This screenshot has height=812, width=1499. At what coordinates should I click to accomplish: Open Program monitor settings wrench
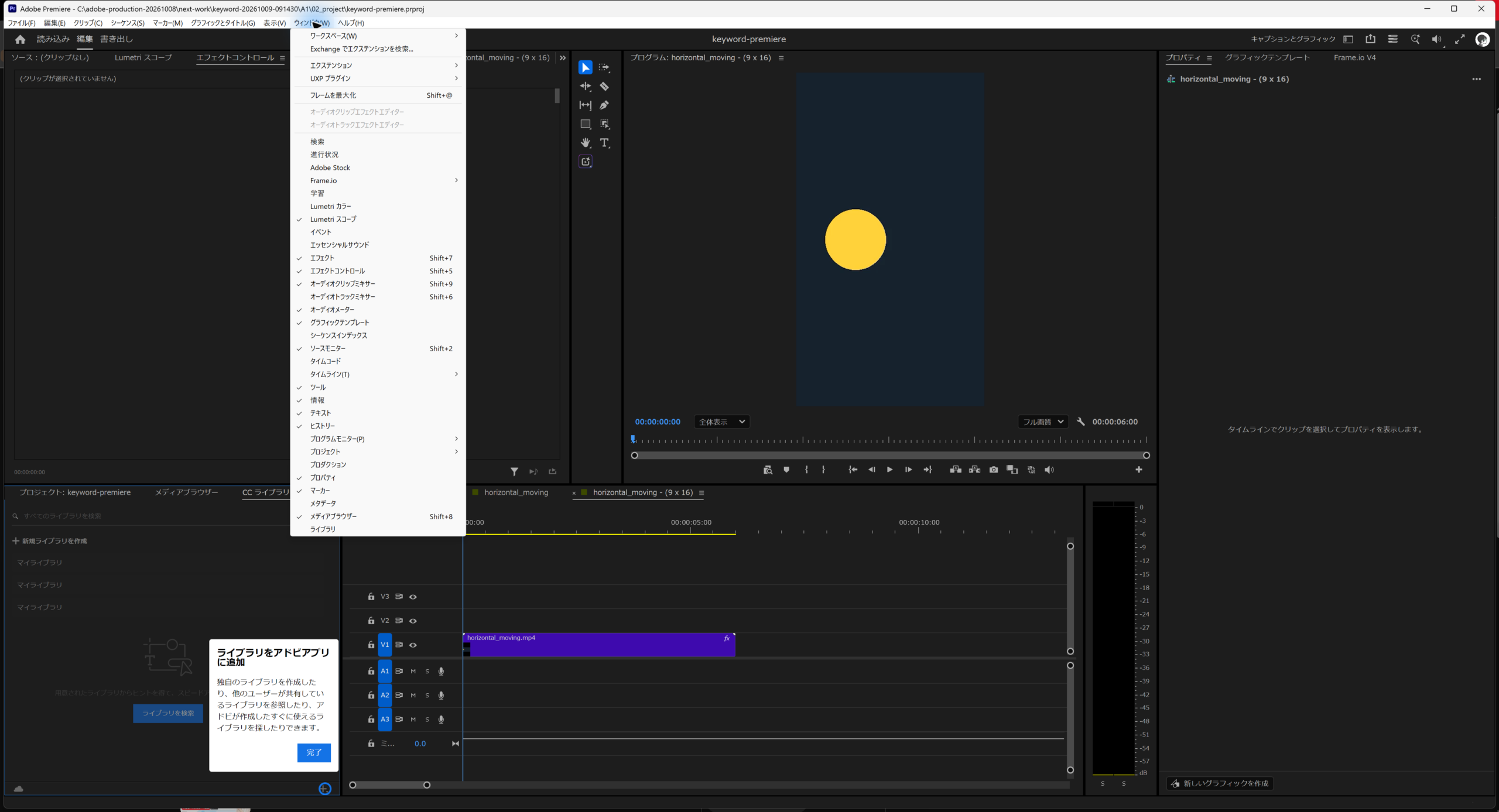click(x=1081, y=422)
